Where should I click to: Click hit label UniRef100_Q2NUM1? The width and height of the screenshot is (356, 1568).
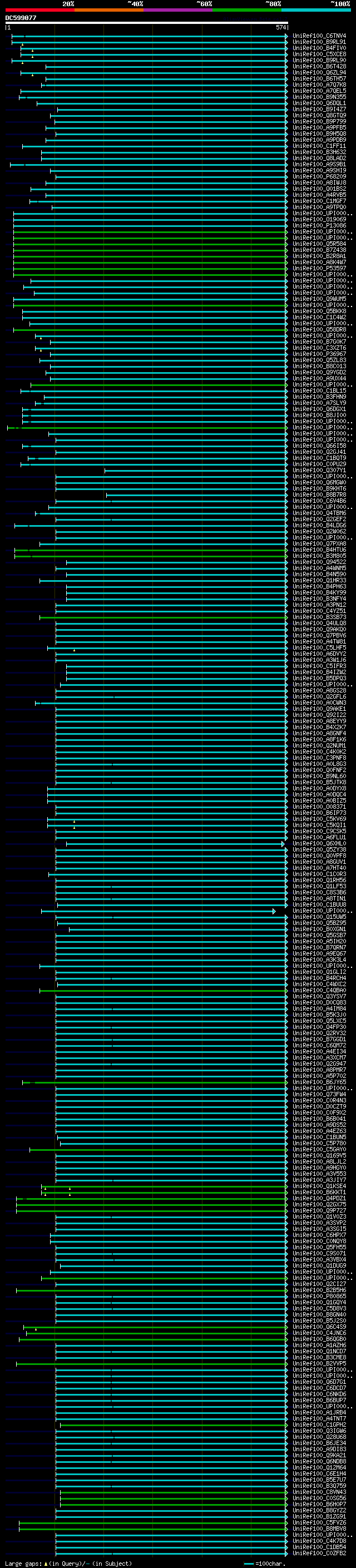click(x=319, y=746)
